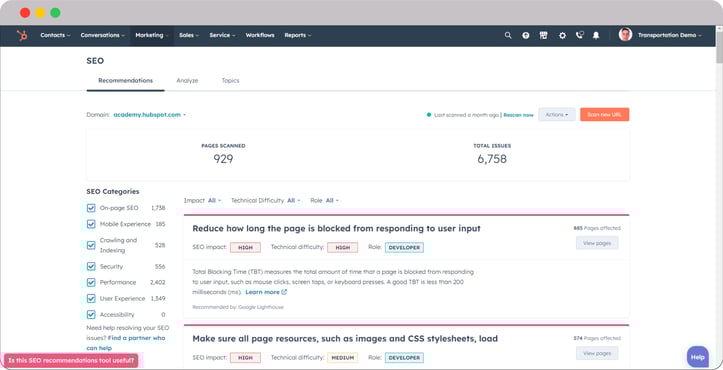
Task: Click the DEVELOPER role tag in first recommendation
Action: [x=404, y=248]
